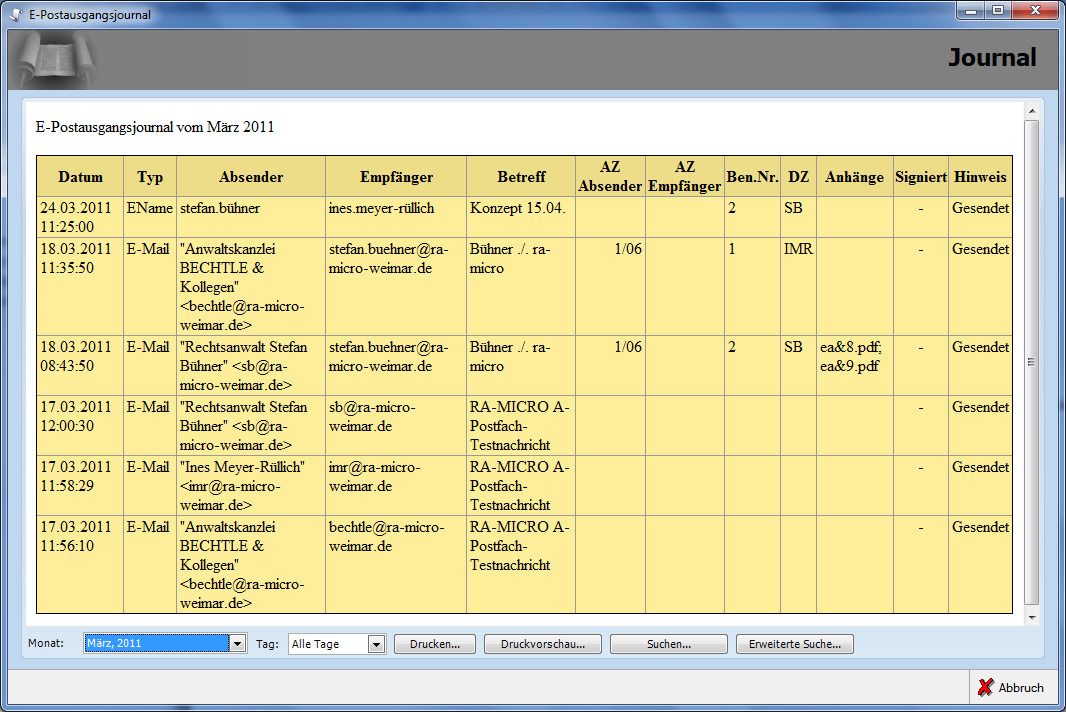
Task: Click the Hinweis column header
Action: click(x=979, y=177)
